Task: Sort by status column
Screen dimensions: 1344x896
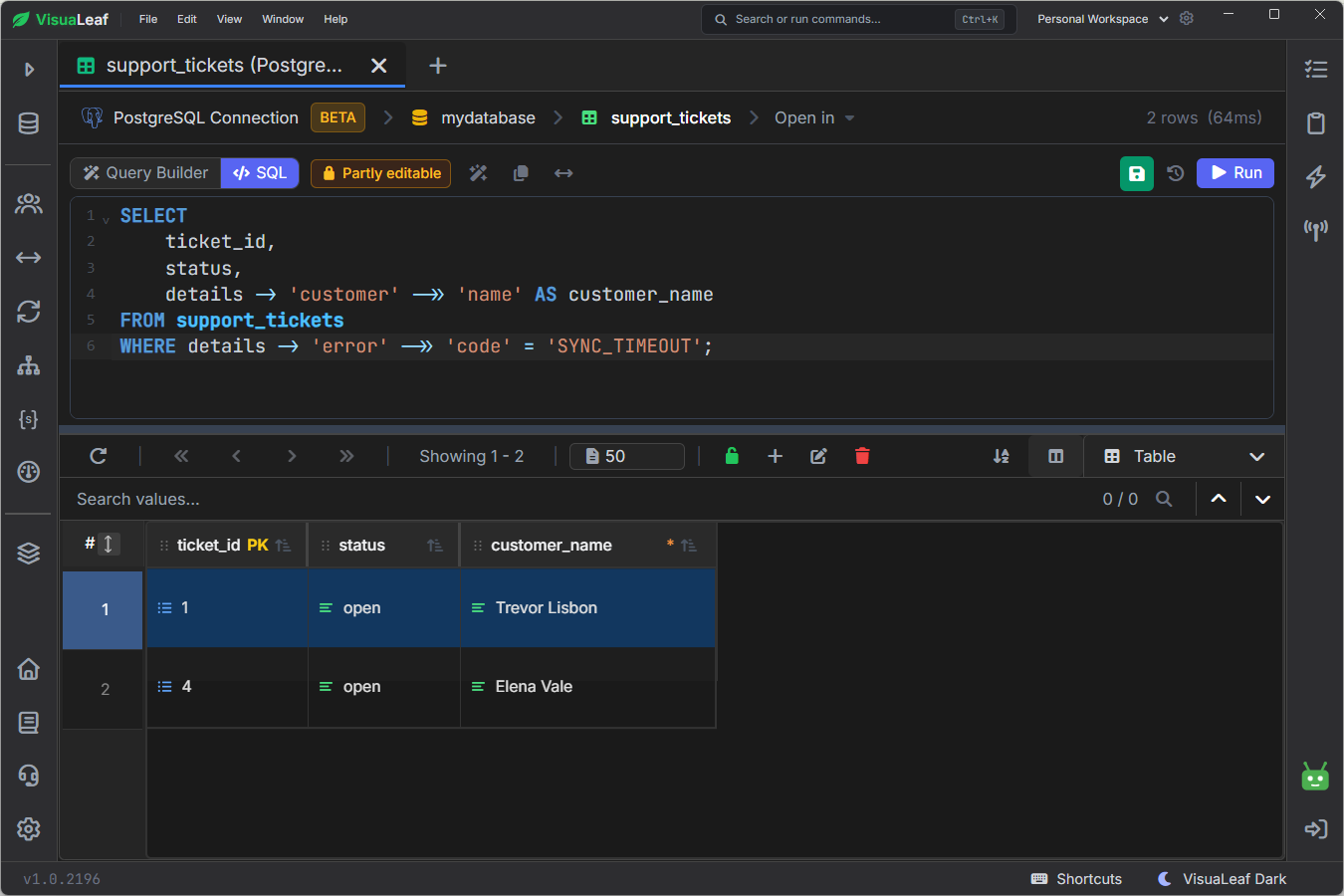Action: [x=435, y=546]
